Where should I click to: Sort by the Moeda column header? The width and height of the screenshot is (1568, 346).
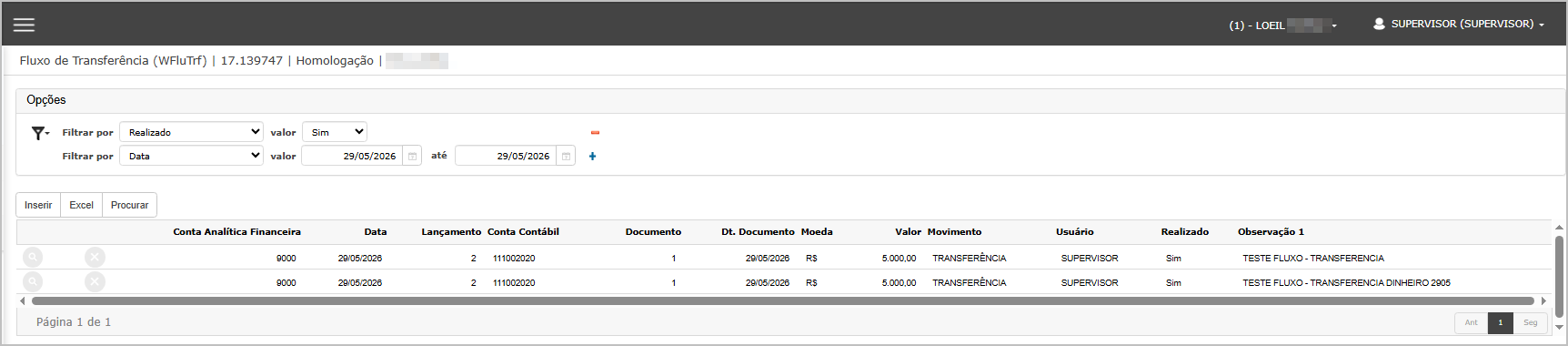click(817, 232)
